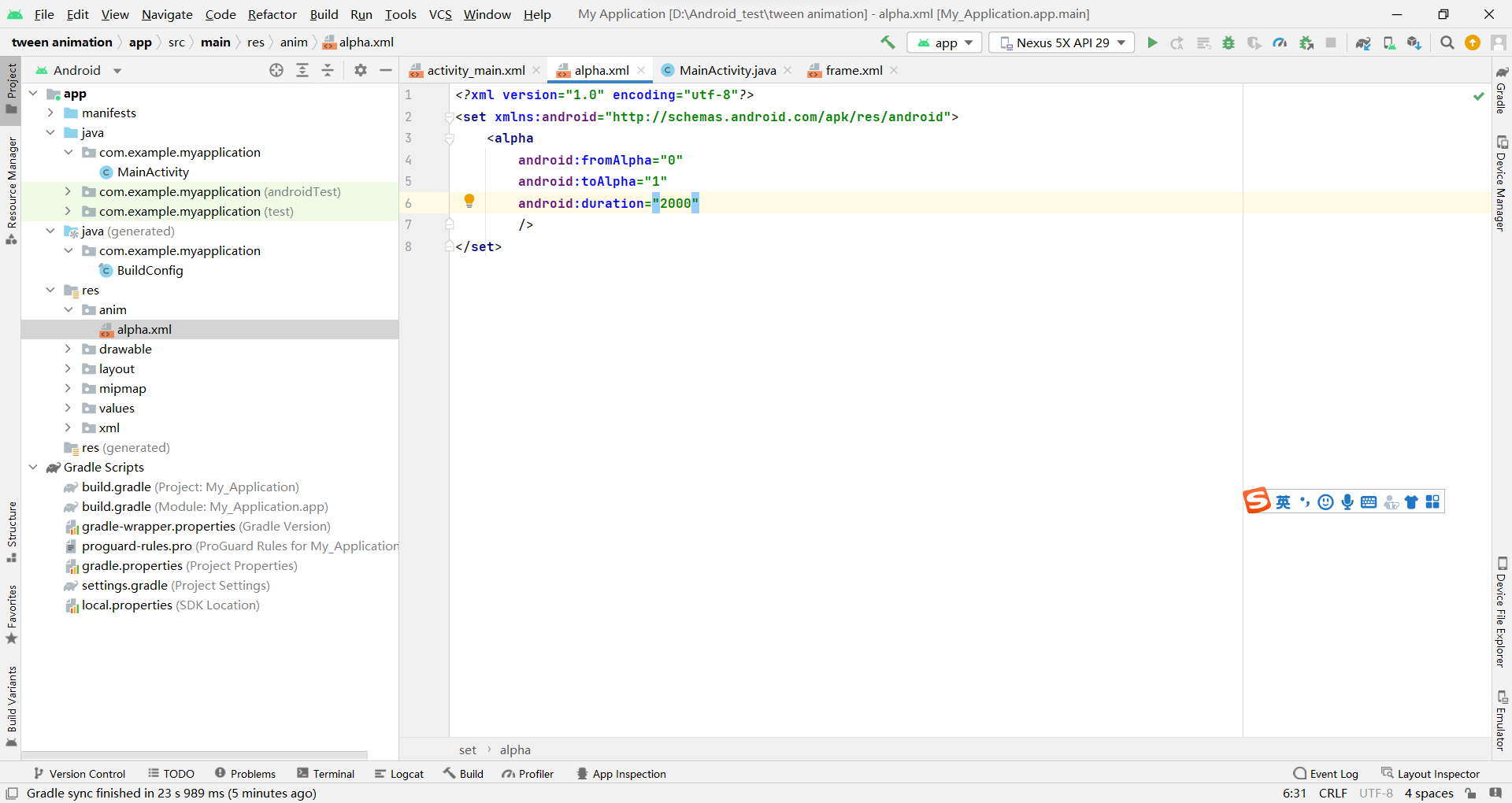The image size is (1512, 803).
Task: Start the Debug app session
Action: coord(1228,43)
